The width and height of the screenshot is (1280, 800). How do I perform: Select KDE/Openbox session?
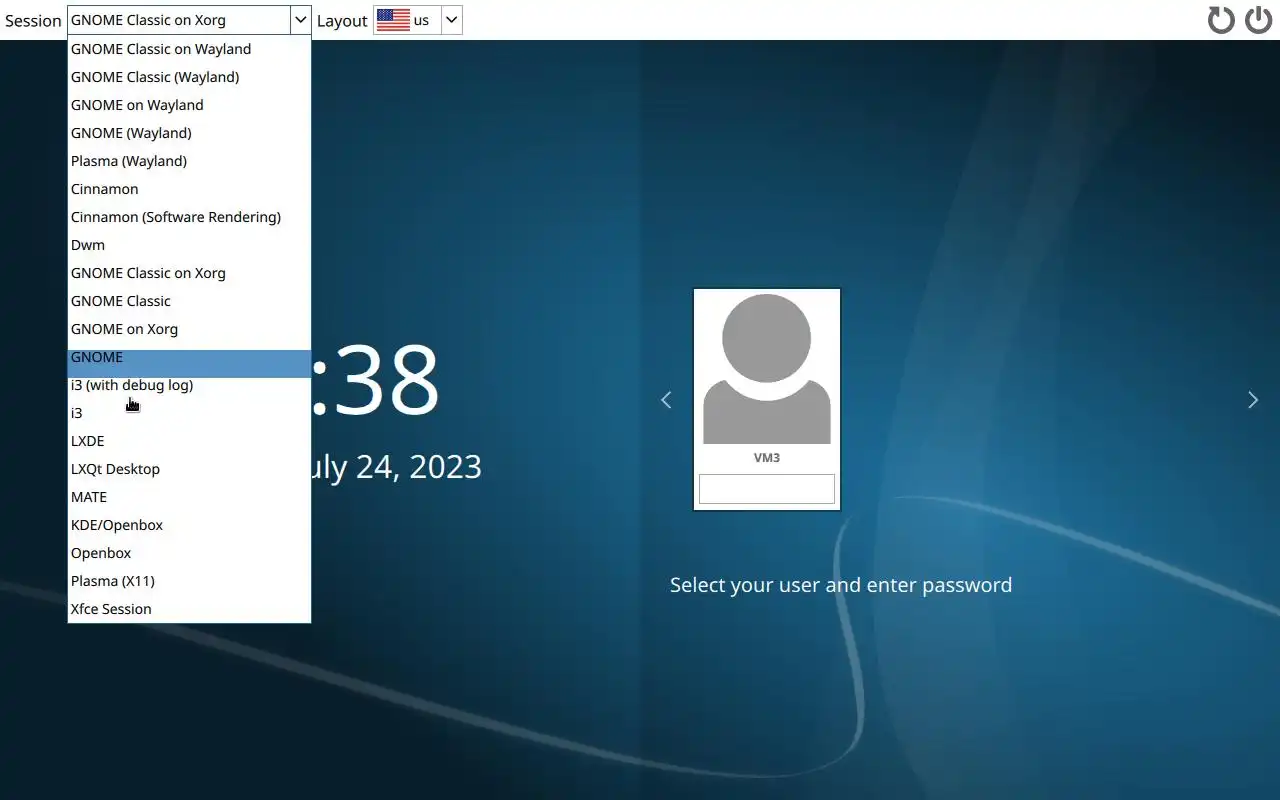point(189,525)
